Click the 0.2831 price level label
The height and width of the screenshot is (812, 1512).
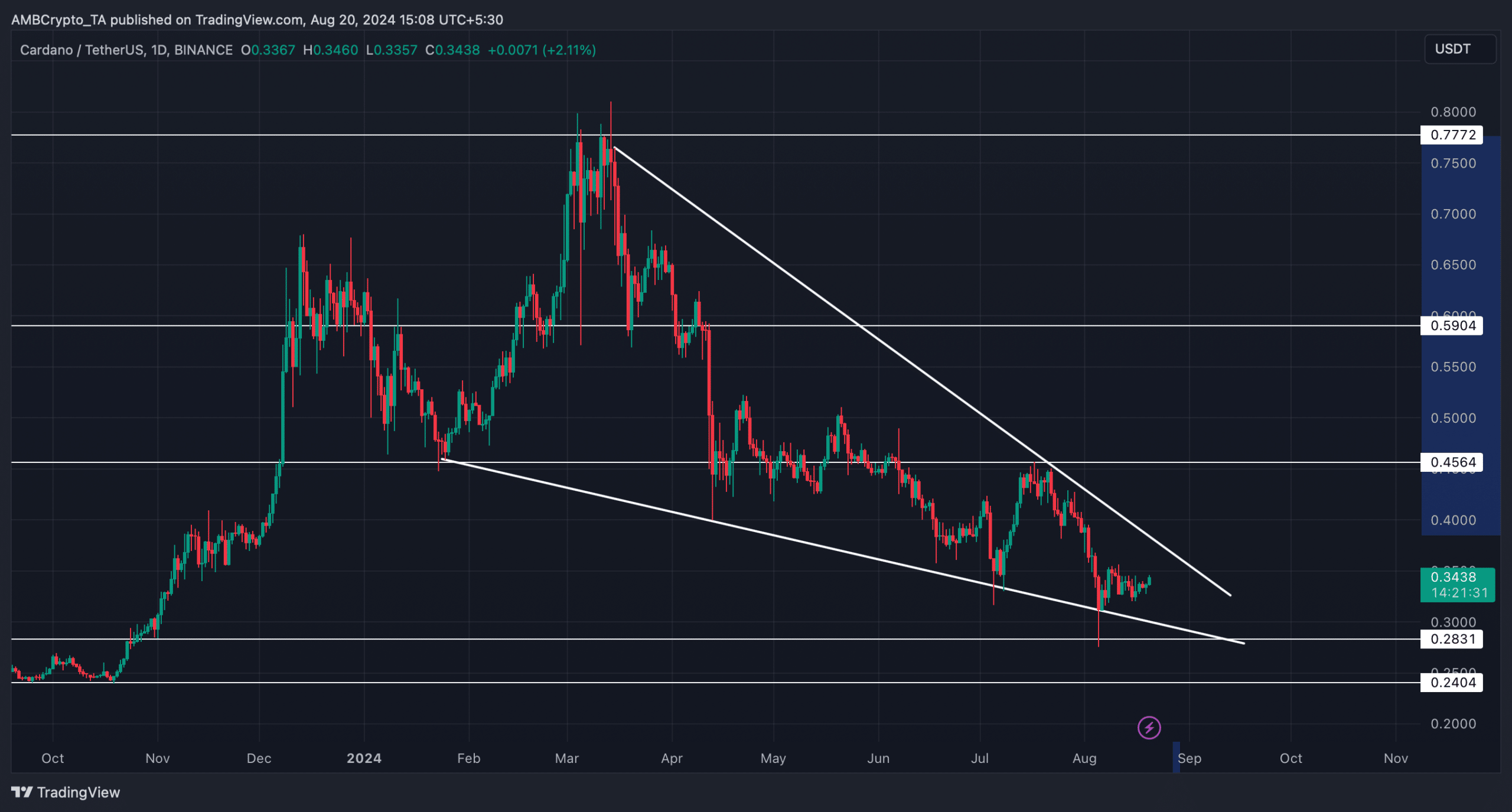(1451, 639)
